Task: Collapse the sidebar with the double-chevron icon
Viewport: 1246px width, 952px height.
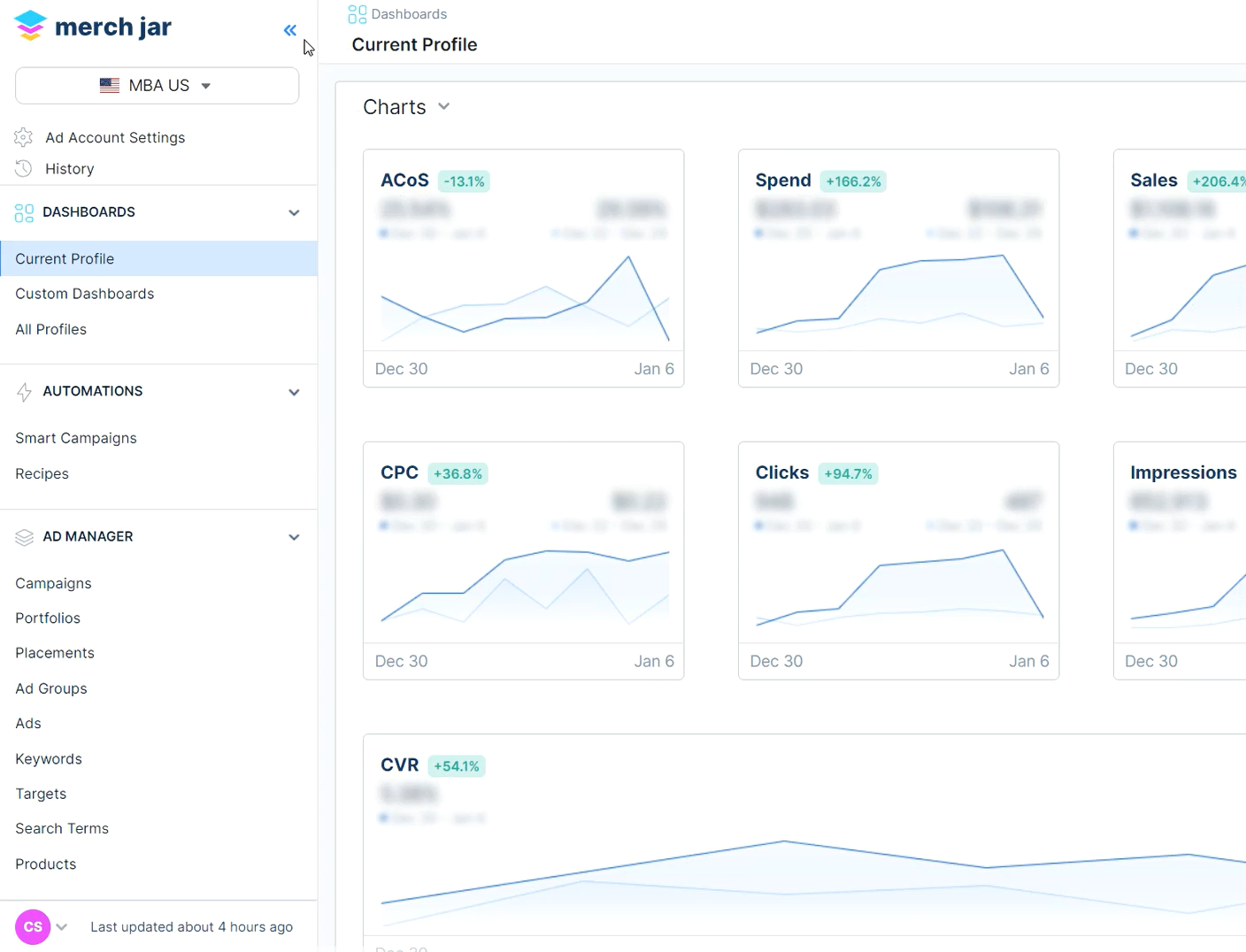Action: pos(290,30)
